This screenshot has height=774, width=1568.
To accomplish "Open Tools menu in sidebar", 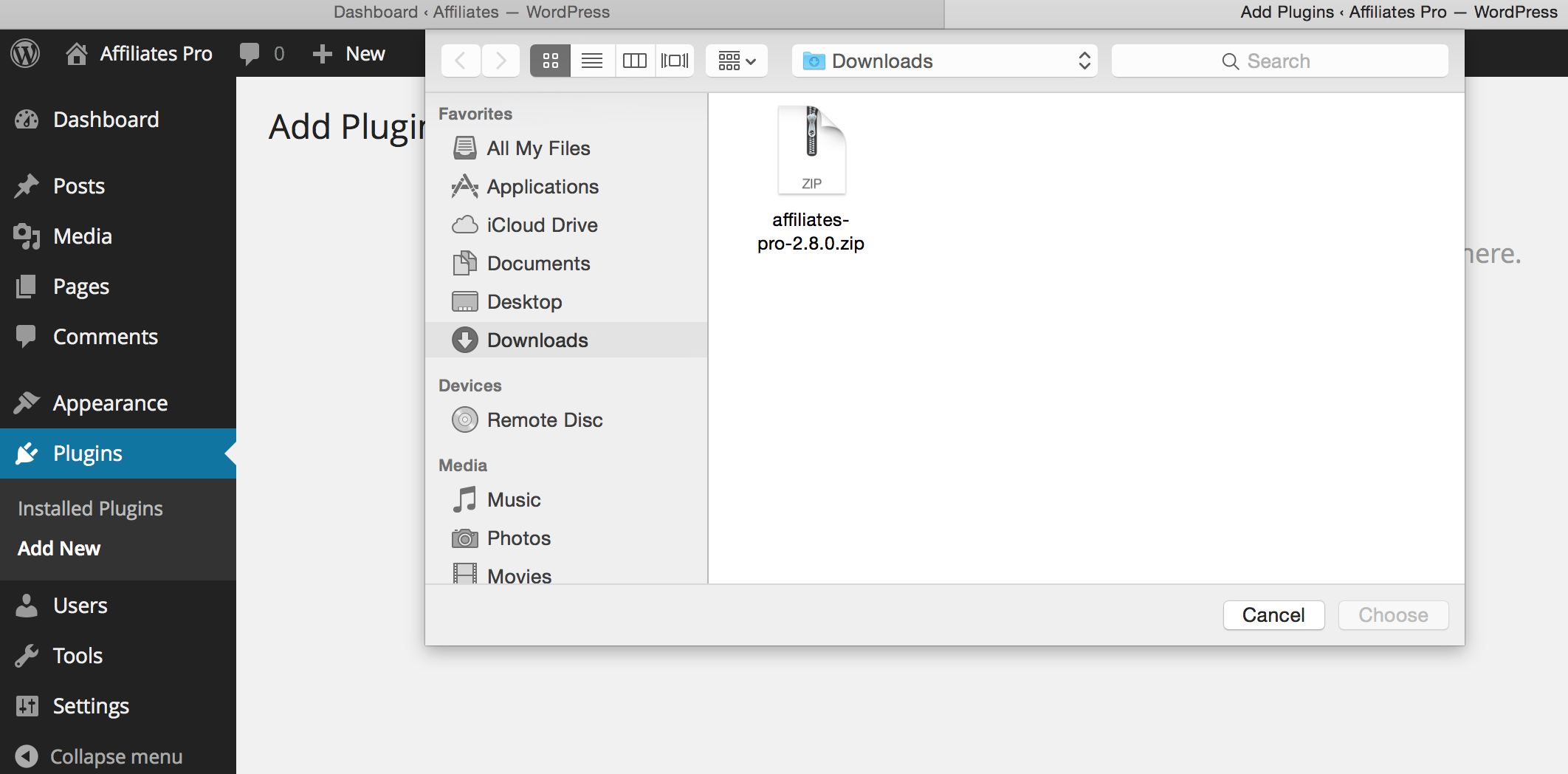I will tap(118, 656).
